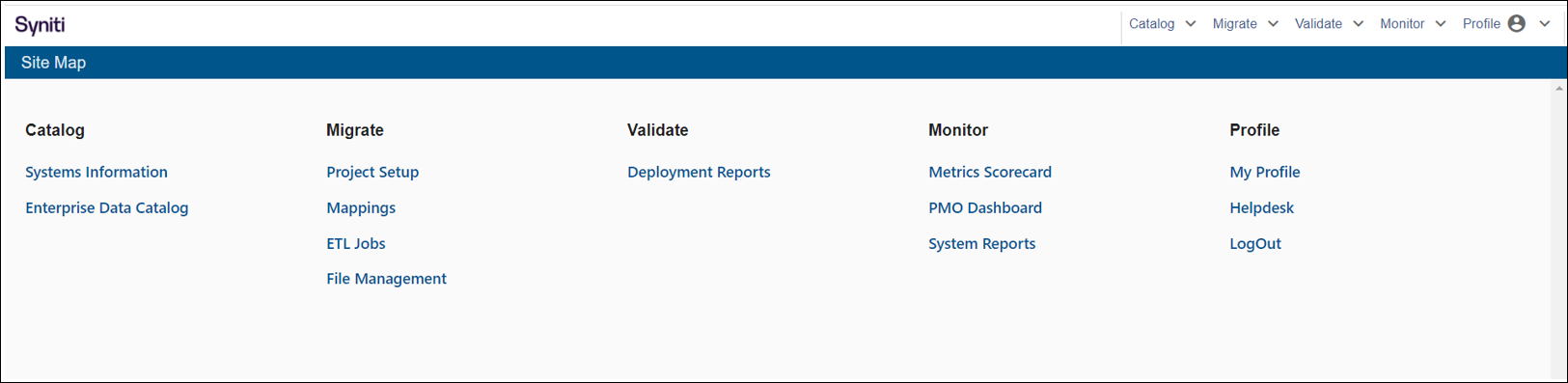This screenshot has height=383, width=1568.
Task: Click the Monitor section heading
Action: click(958, 130)
